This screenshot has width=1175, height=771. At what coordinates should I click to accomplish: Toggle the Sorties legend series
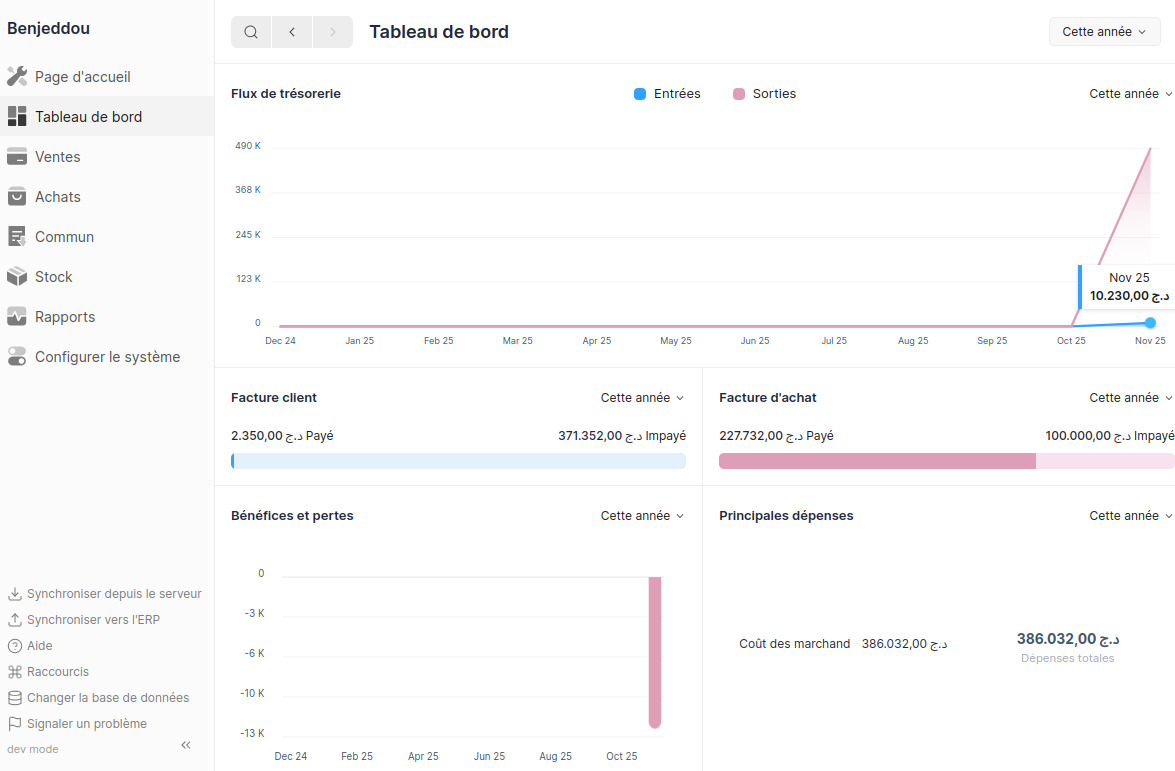pos(764,94)
